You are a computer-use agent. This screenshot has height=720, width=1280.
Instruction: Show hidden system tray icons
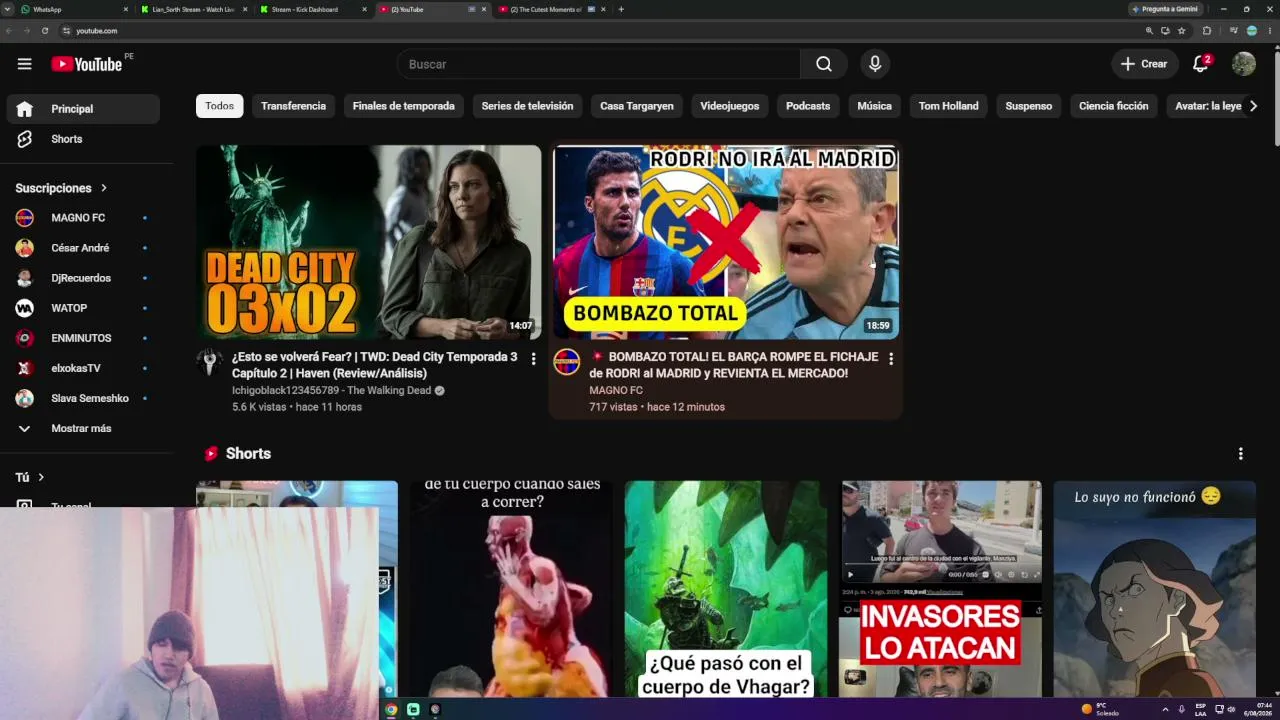[x=1164, y=709]
